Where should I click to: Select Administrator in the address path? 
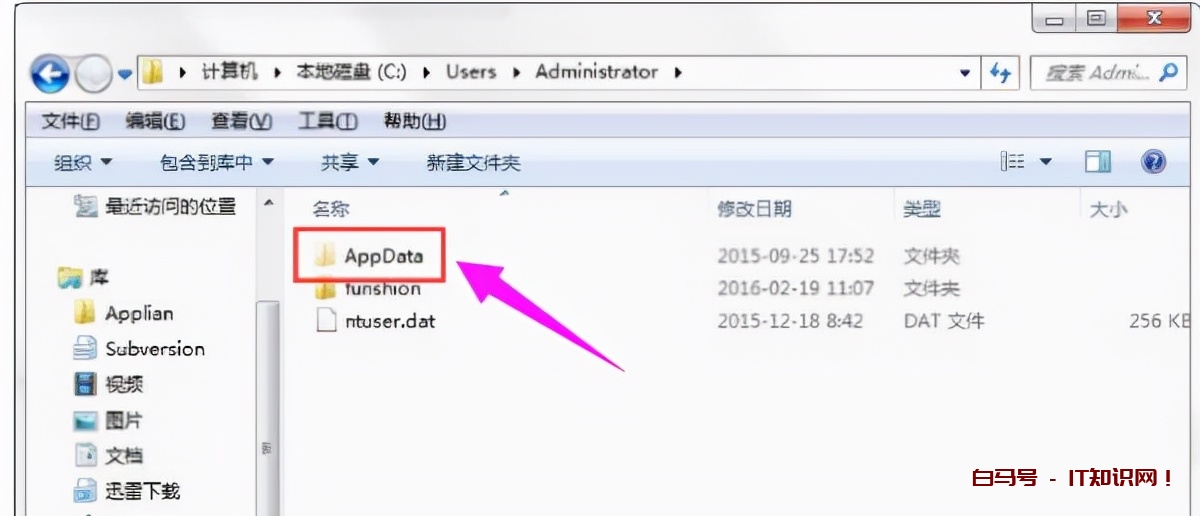coord(597,72)
